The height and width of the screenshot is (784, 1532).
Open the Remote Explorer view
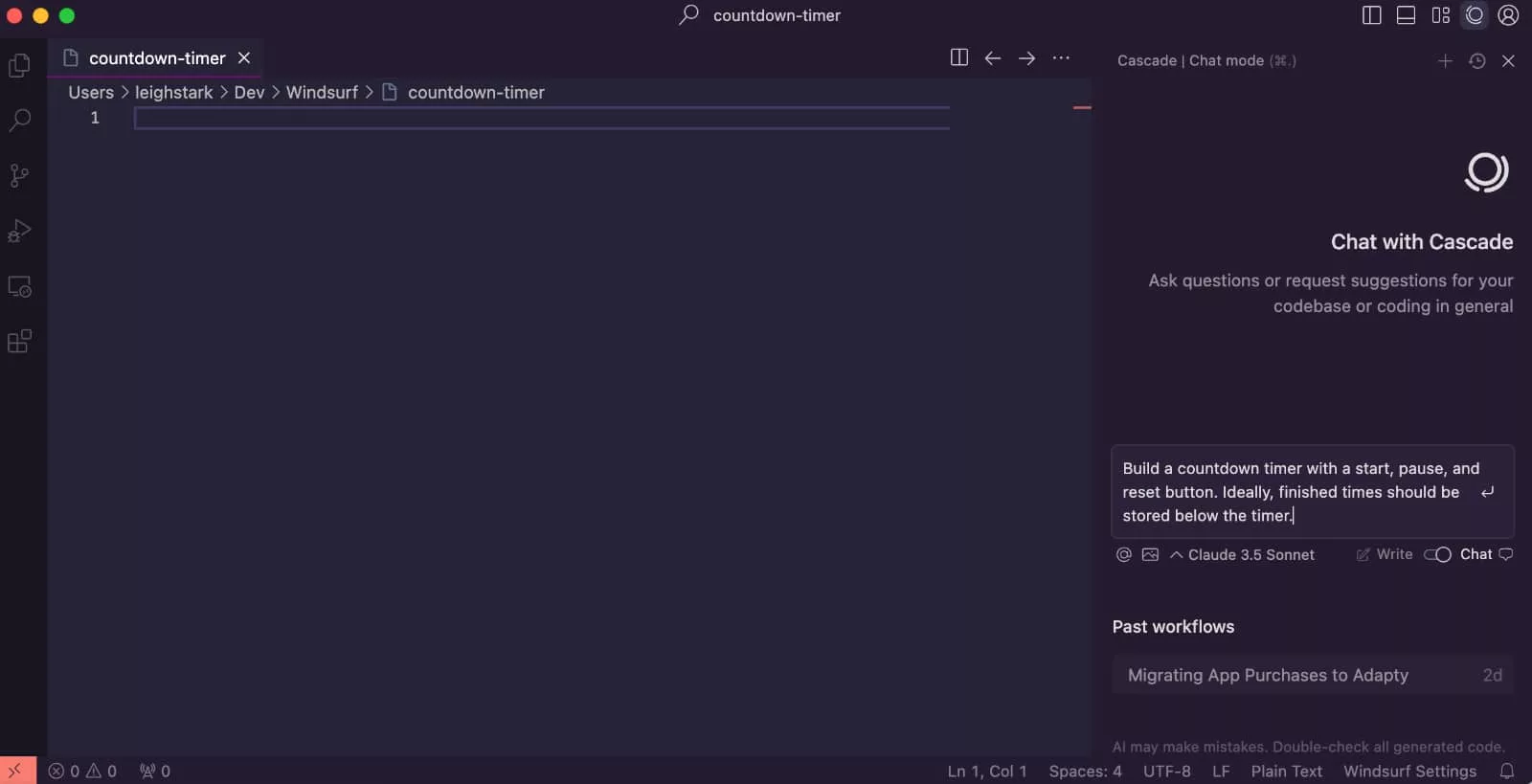click(19, 286)
